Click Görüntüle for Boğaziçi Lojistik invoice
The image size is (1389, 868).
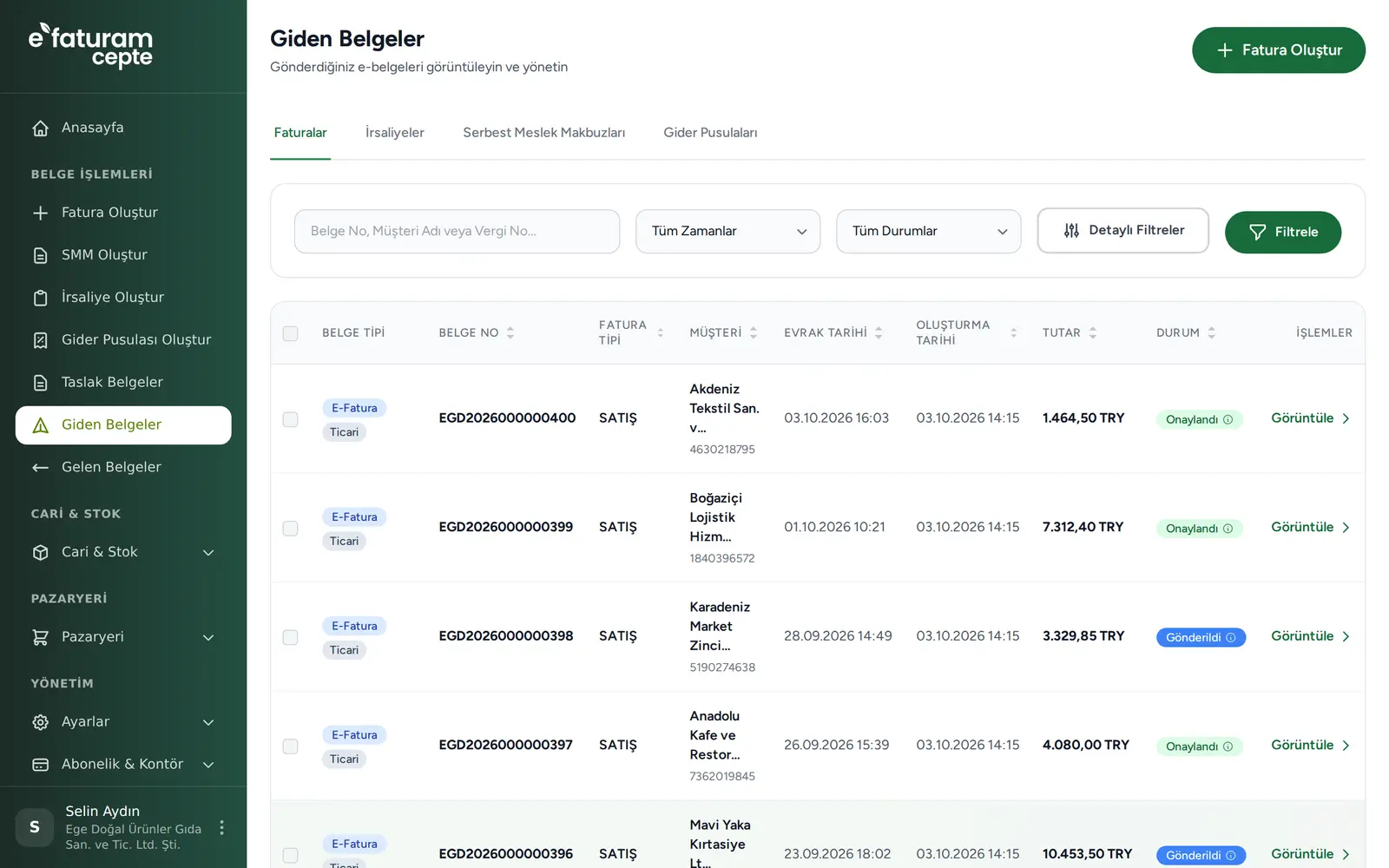[1310, 528]
